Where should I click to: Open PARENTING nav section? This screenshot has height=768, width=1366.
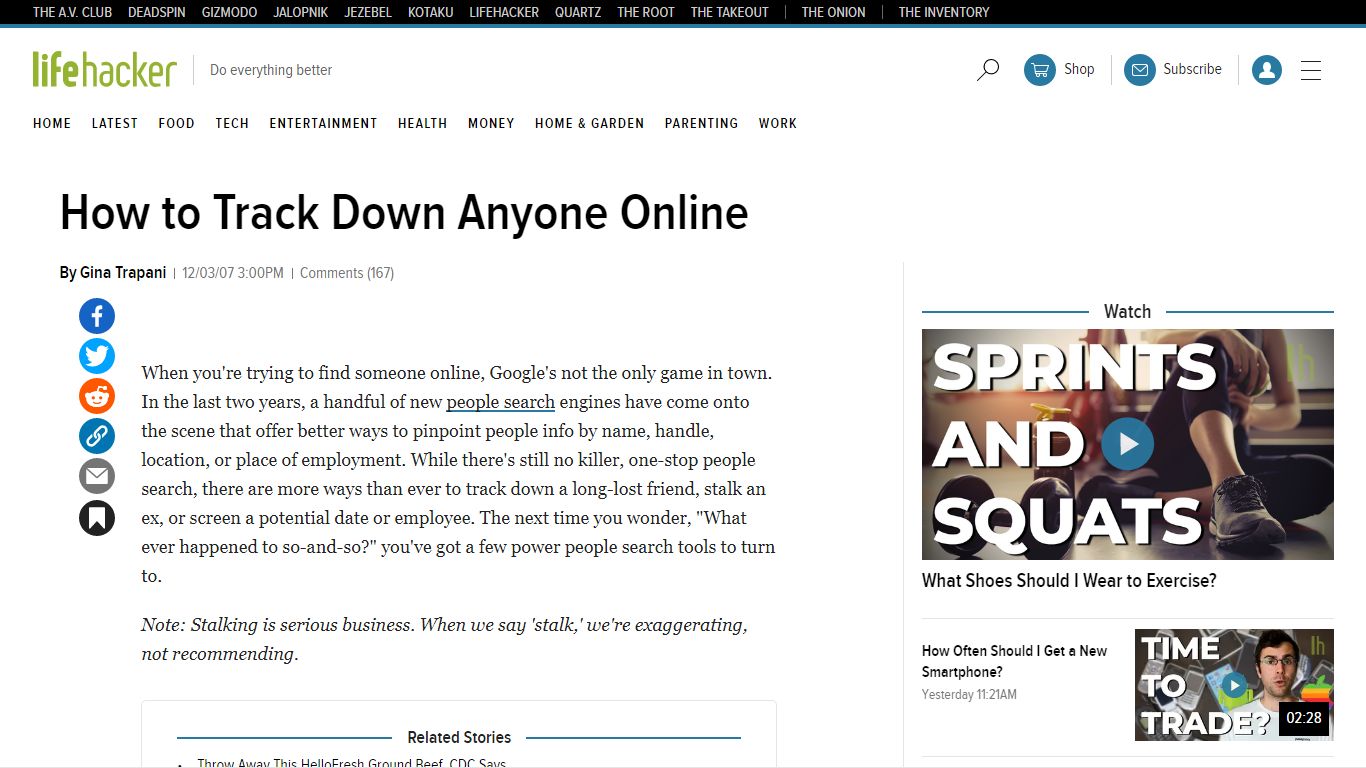pos(701,123)
